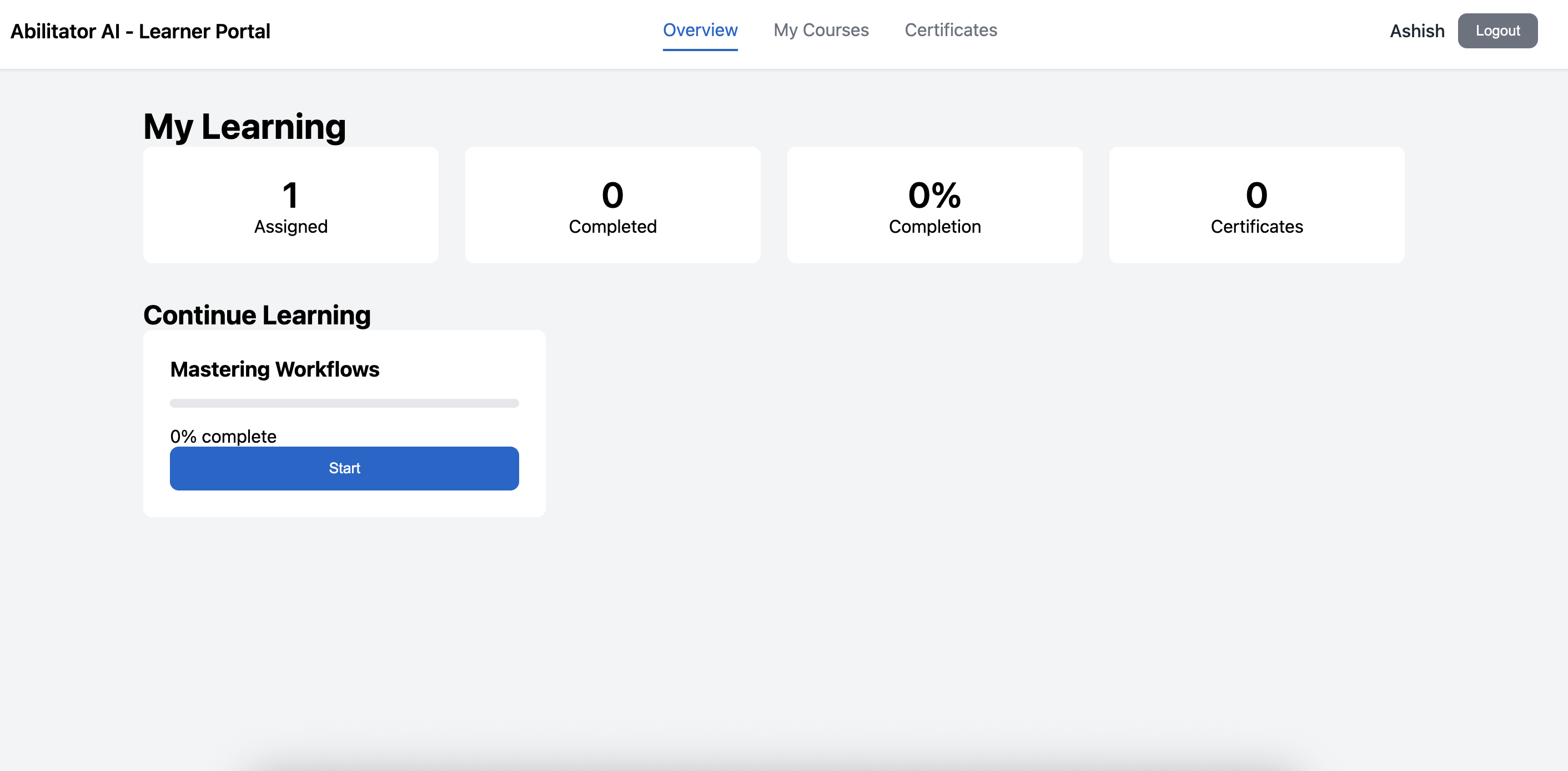The width and height of the screenshot is (1568, 771).
Task: Click the Completed courses card
Action: pyautogui.click(x=612, y=205)
